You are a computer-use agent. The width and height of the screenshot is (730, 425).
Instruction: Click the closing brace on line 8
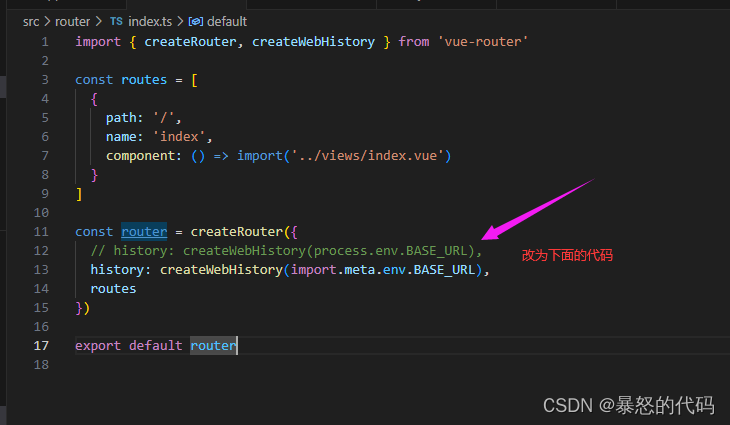pos(94,175)
